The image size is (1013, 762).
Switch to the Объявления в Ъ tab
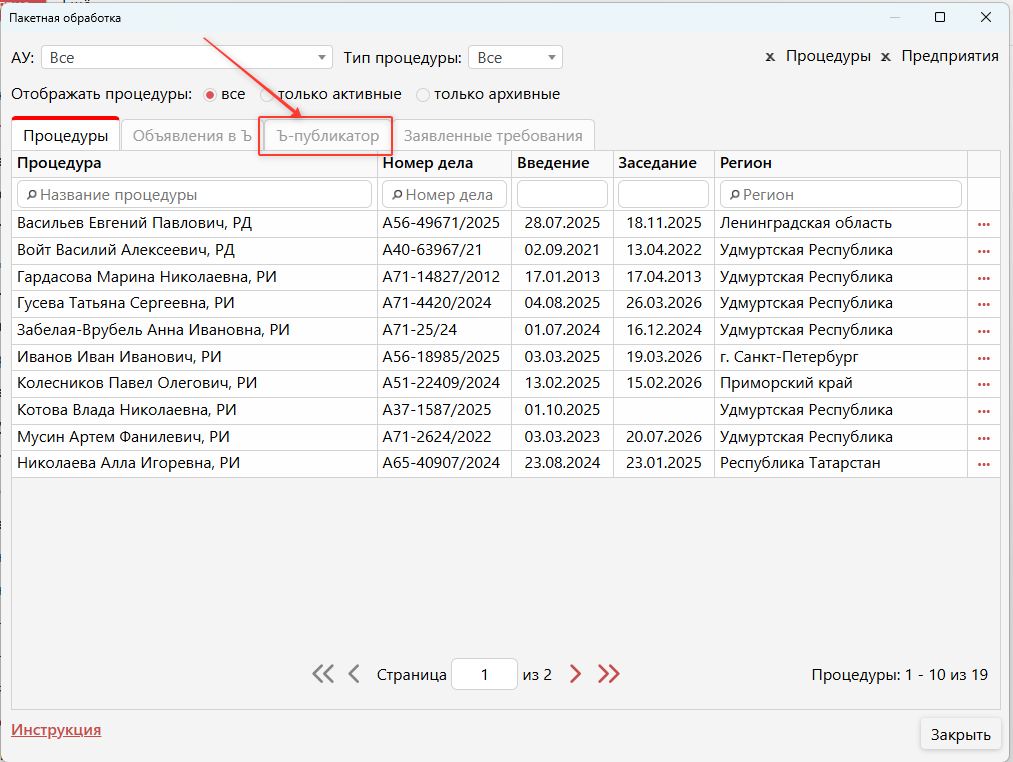pos(192,136)
